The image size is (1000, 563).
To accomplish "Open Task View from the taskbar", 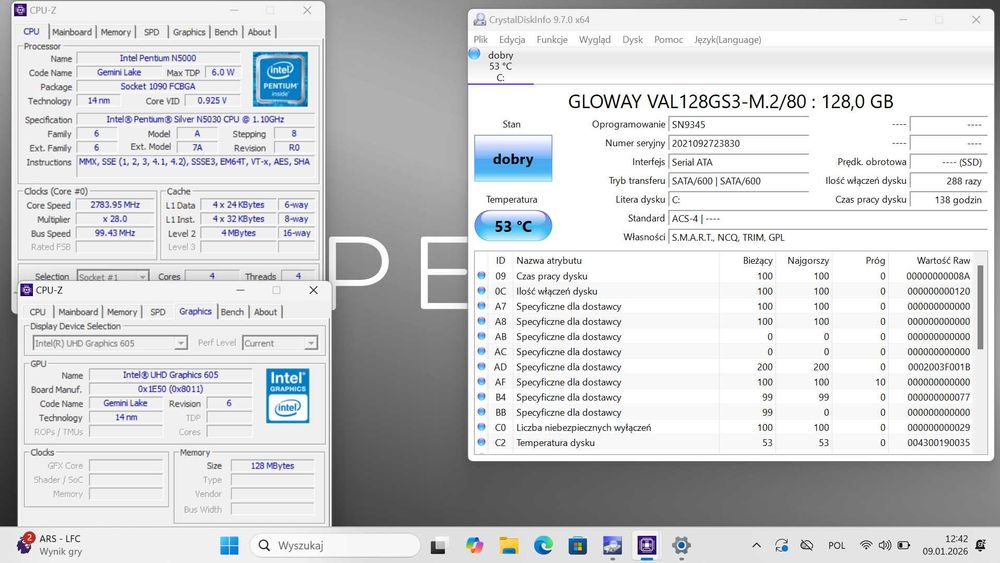I will 438,546.
